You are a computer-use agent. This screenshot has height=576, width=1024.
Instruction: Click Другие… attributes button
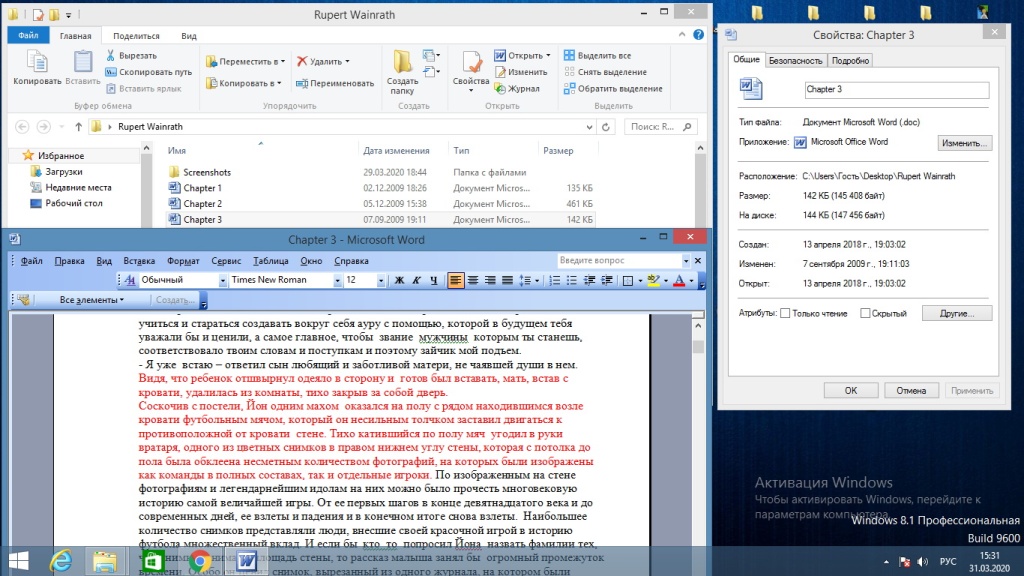tap(957, 313)
